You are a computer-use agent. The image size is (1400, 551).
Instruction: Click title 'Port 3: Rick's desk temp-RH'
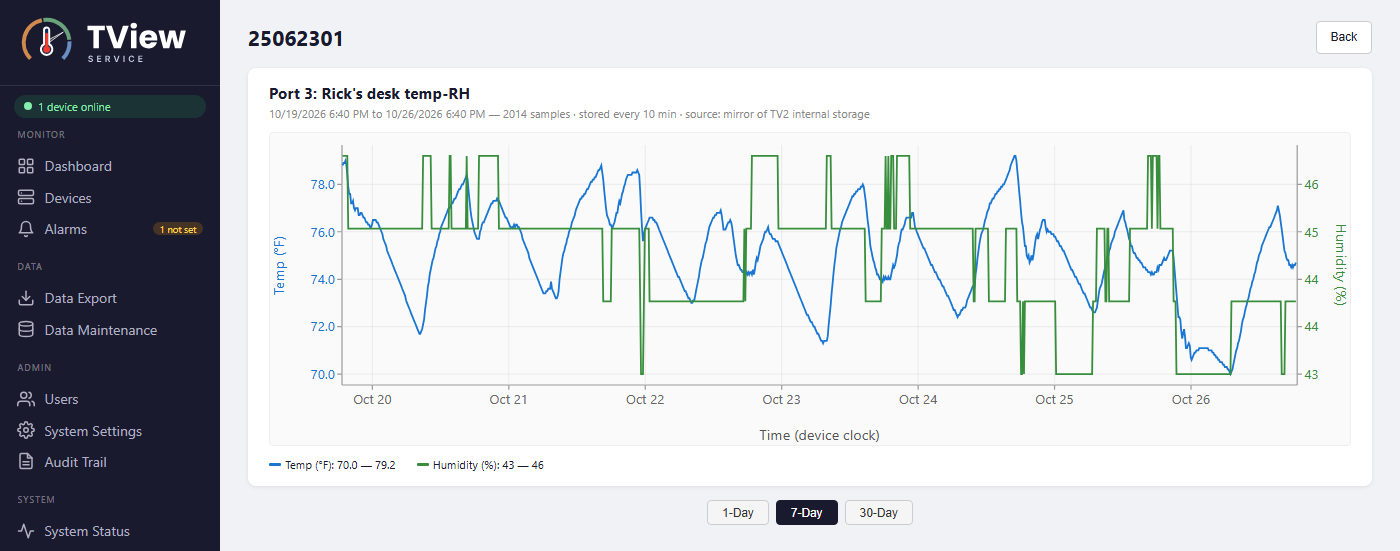pyautogui.click(x=369, y=94)
